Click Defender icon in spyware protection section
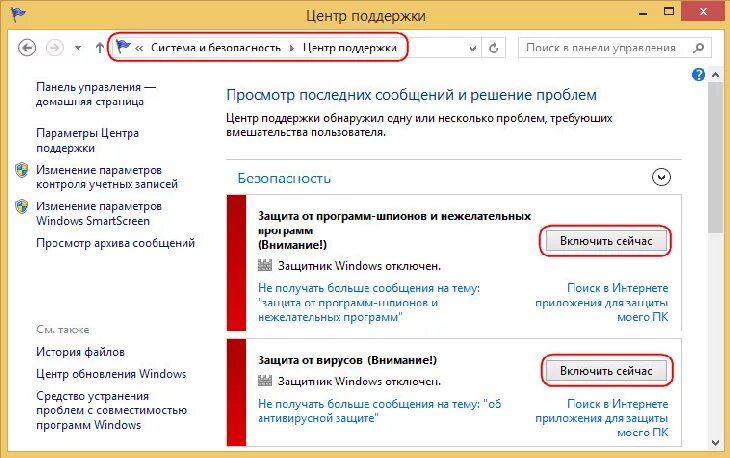 tap(265, 265)
